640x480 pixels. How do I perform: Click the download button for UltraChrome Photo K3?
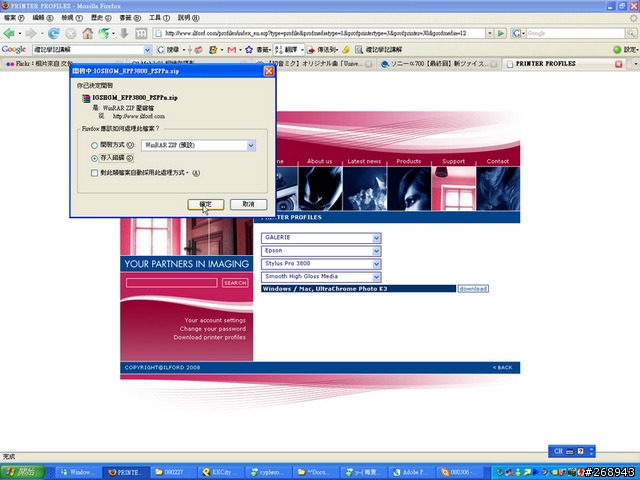click(x=473, y=289)
